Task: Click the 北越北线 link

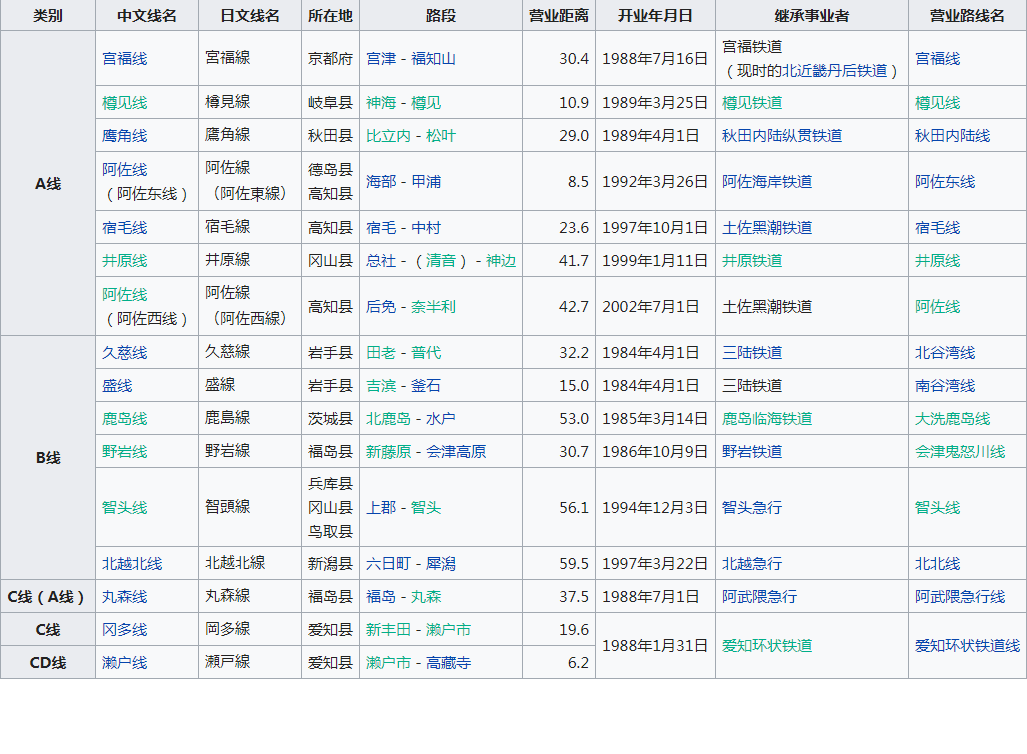Action: point(132,563)
